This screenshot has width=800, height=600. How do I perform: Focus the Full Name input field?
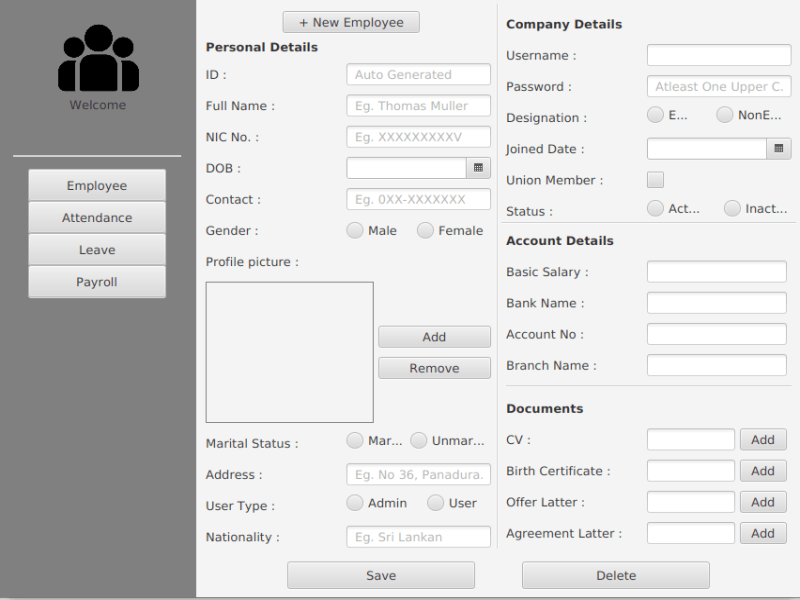tap(419, 106)
